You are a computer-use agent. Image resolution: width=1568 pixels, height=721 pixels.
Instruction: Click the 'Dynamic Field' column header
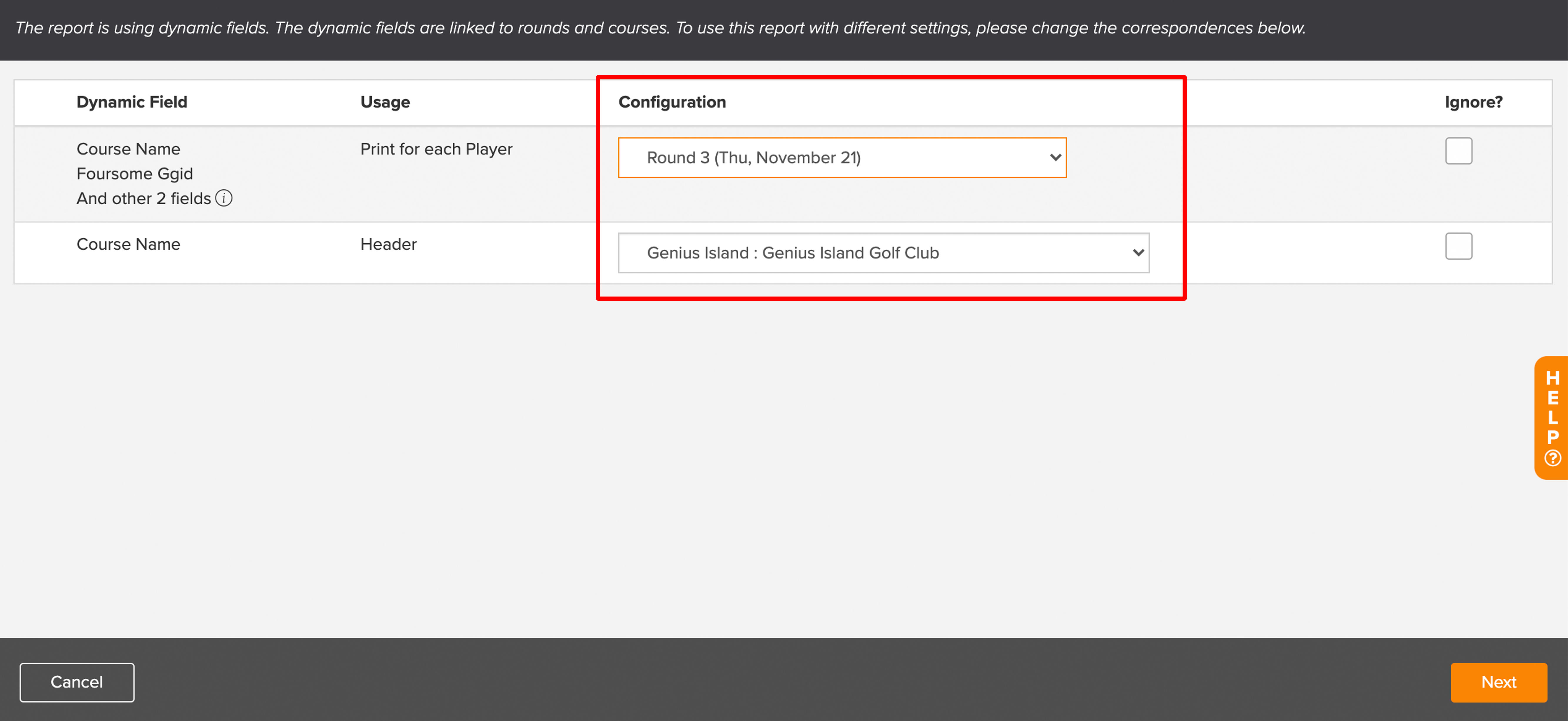(x=132, y=102)
